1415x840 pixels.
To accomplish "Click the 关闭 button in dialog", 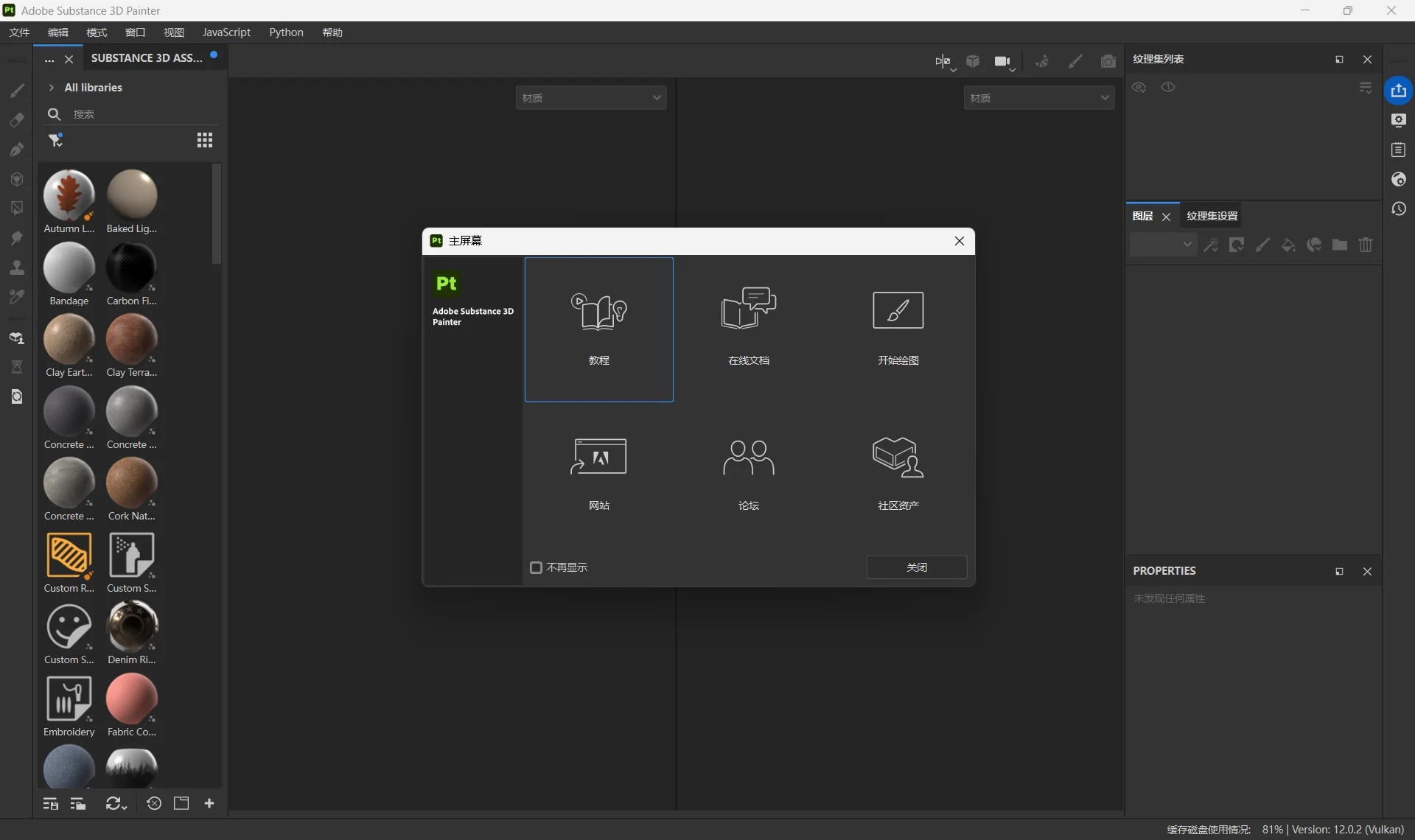I will [917, 567].
